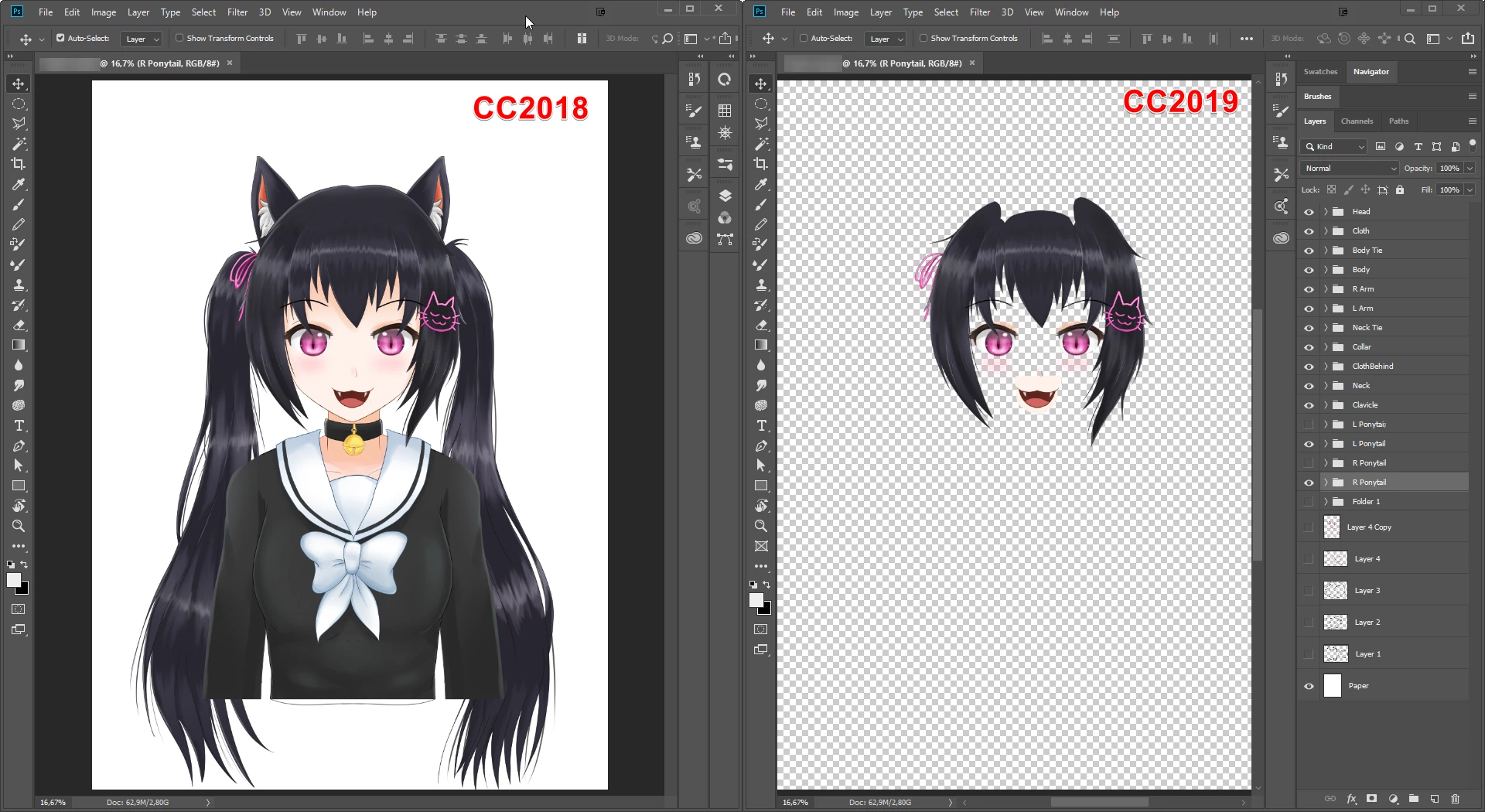Open the Brushes panel tab
The image size is (1485, 812).
coord(1317,97)
